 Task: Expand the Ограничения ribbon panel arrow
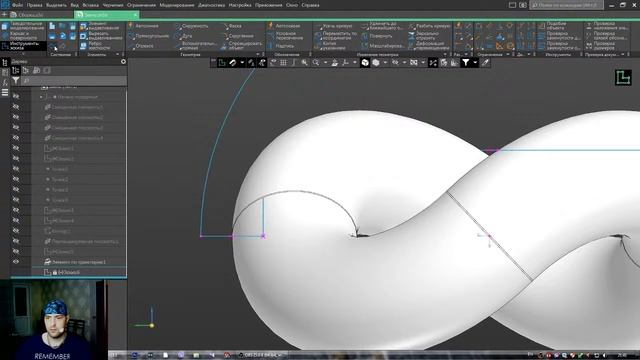[x=508, y=54]
